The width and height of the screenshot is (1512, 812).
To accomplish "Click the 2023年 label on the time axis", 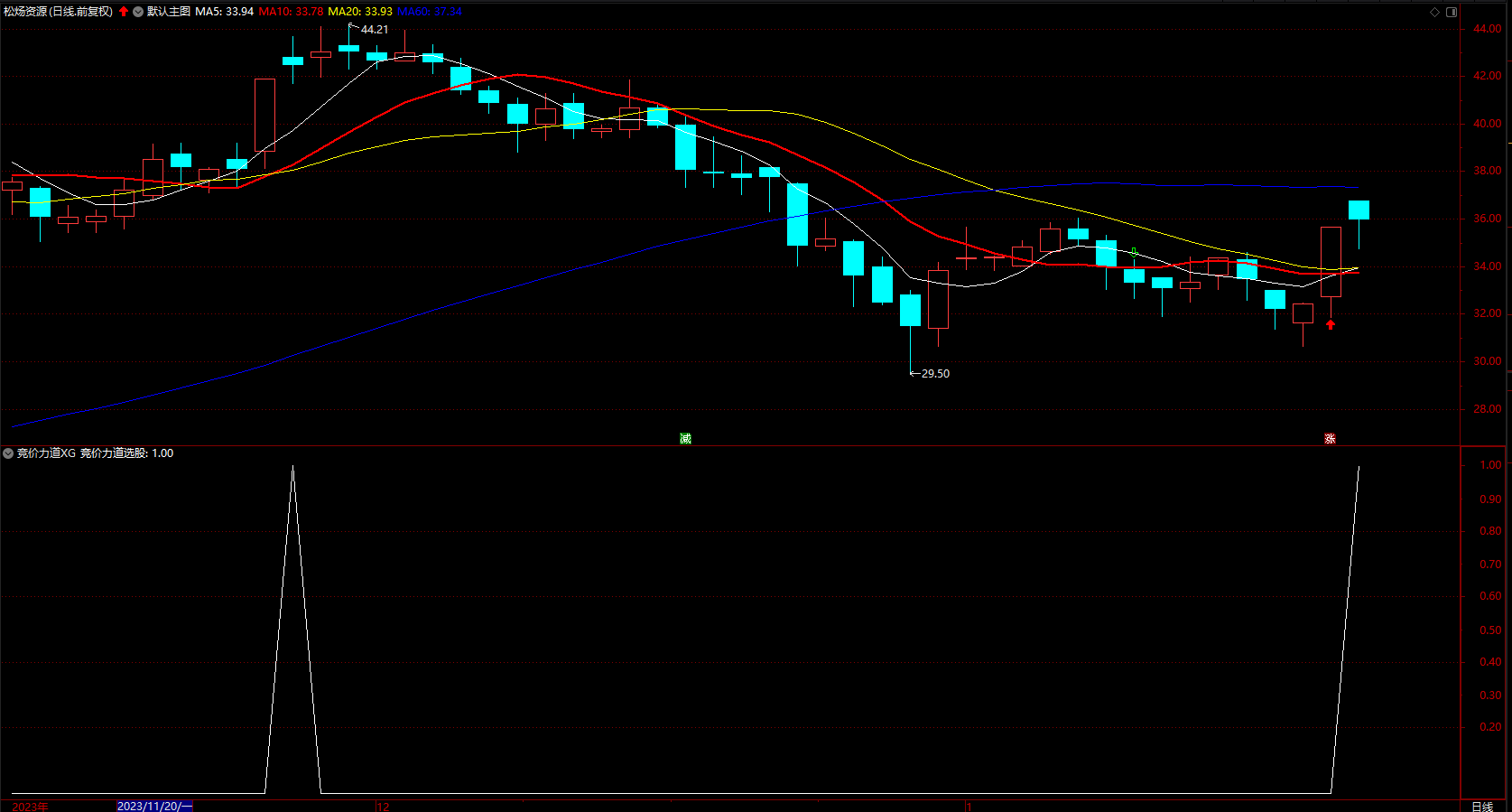I will (30, 806).
